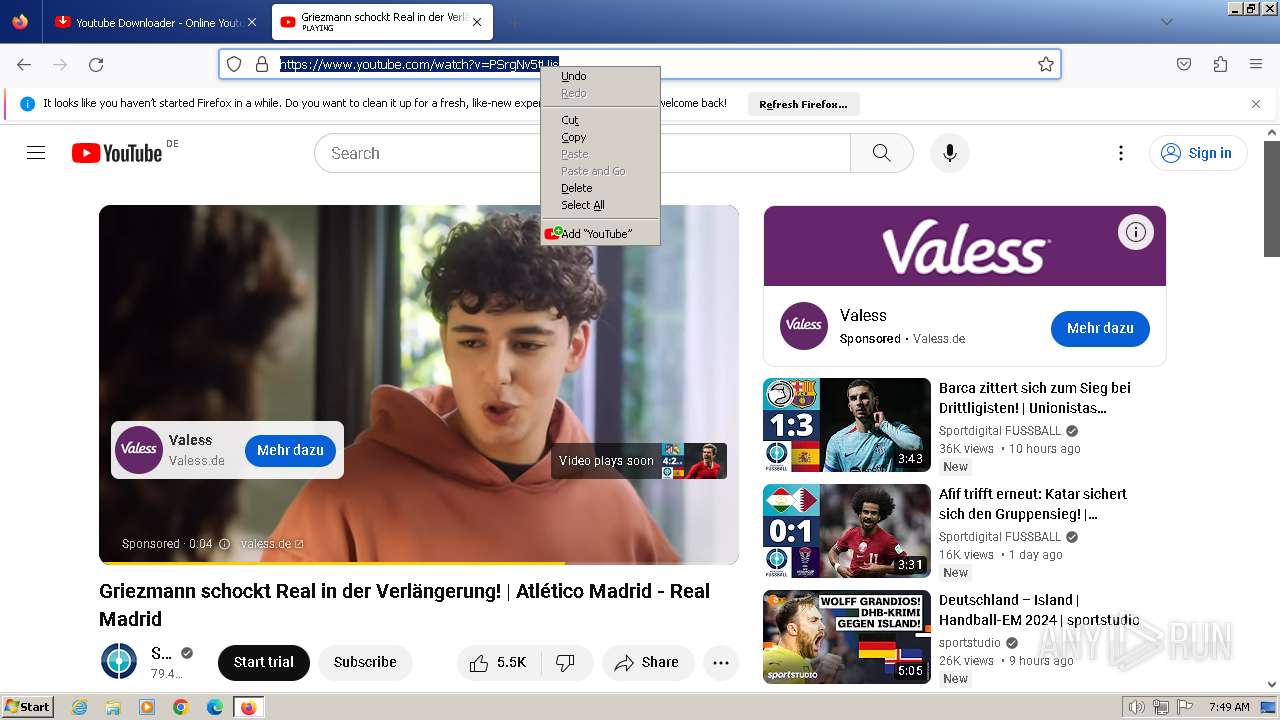Choose Delete from context menu
This screenshot has height=720, width=1280.
tap(600, 188)
